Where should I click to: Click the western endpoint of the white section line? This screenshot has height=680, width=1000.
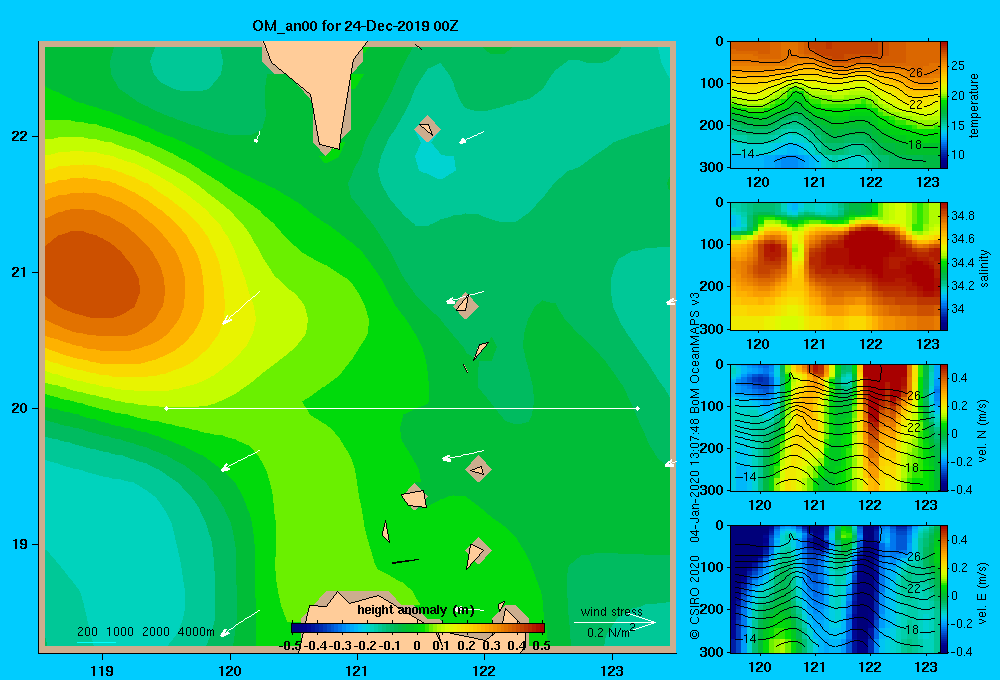tap(166, 408)
